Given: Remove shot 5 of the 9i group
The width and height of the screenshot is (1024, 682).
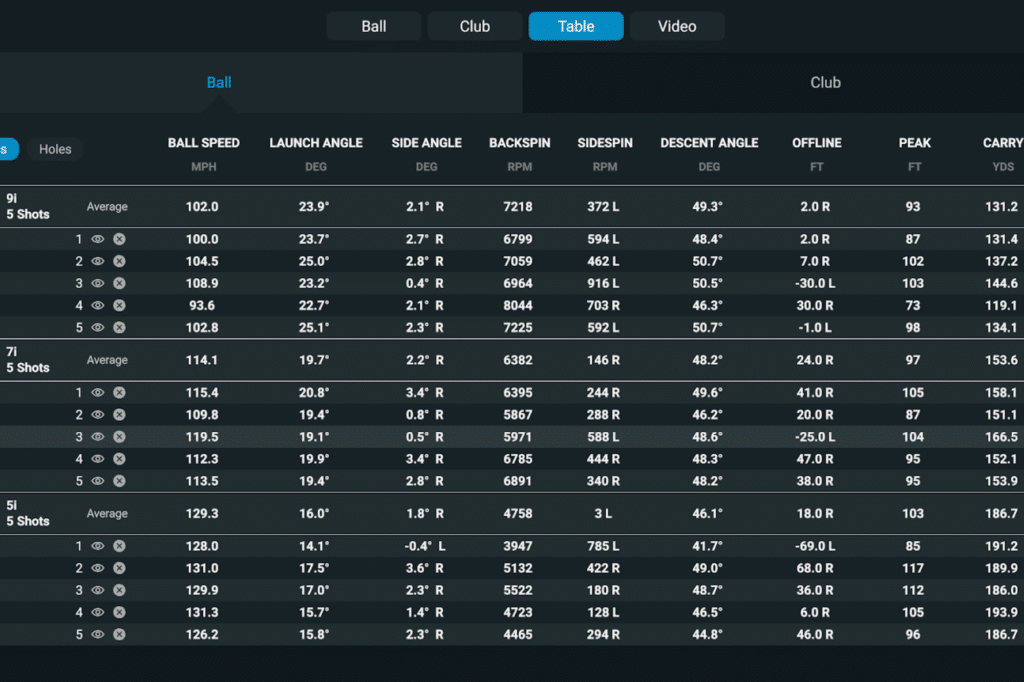Looking at the screenshot, I should point(119,328).
